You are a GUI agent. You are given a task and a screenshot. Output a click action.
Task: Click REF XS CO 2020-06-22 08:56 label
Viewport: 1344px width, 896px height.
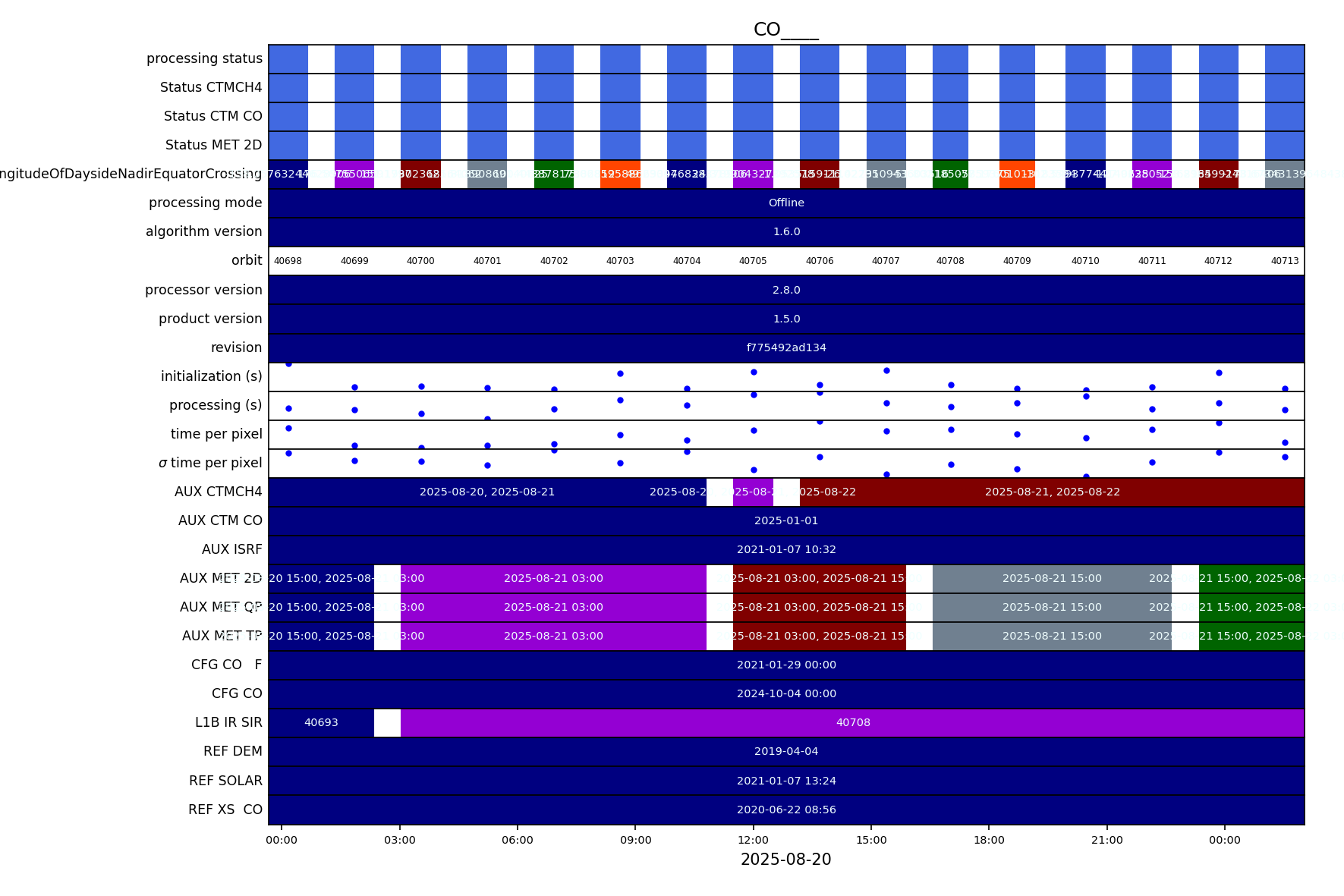785,810
